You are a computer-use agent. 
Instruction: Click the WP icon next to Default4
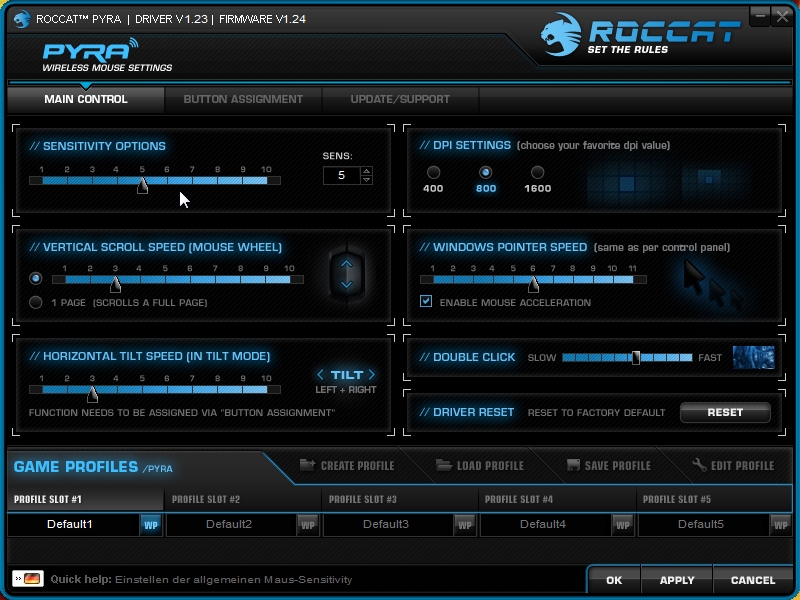pos(622,525)
